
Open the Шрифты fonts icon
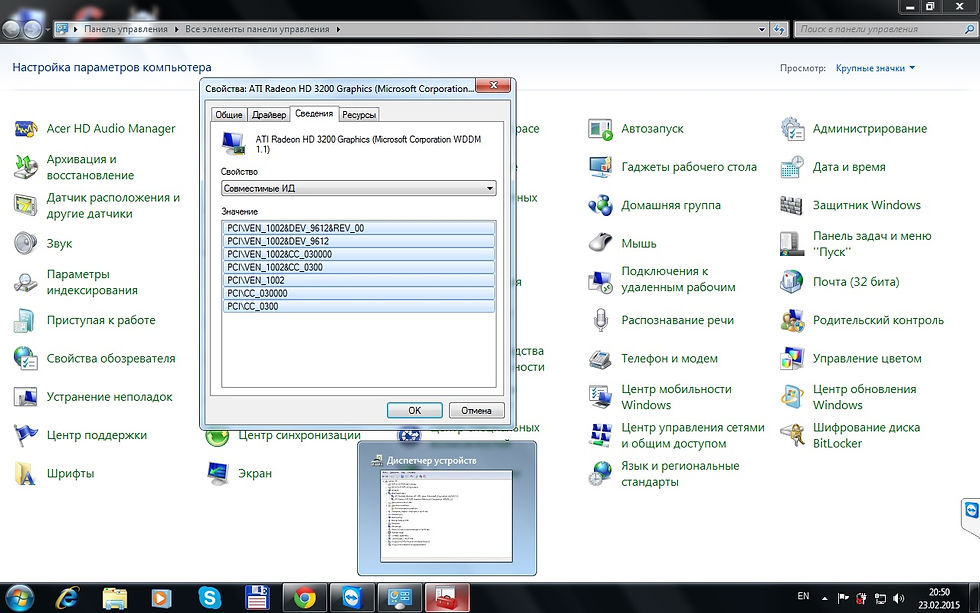click(26, 474)
